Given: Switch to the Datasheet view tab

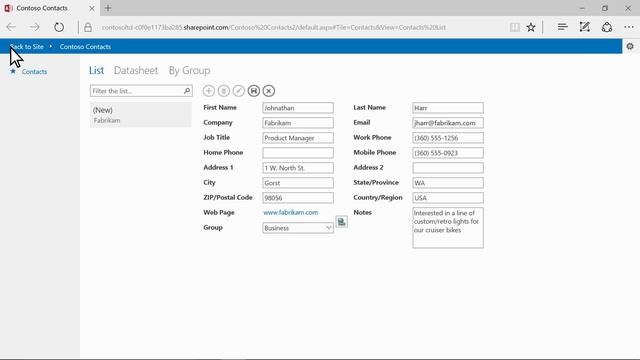Looking at the screenshot, I should (136, 70).
